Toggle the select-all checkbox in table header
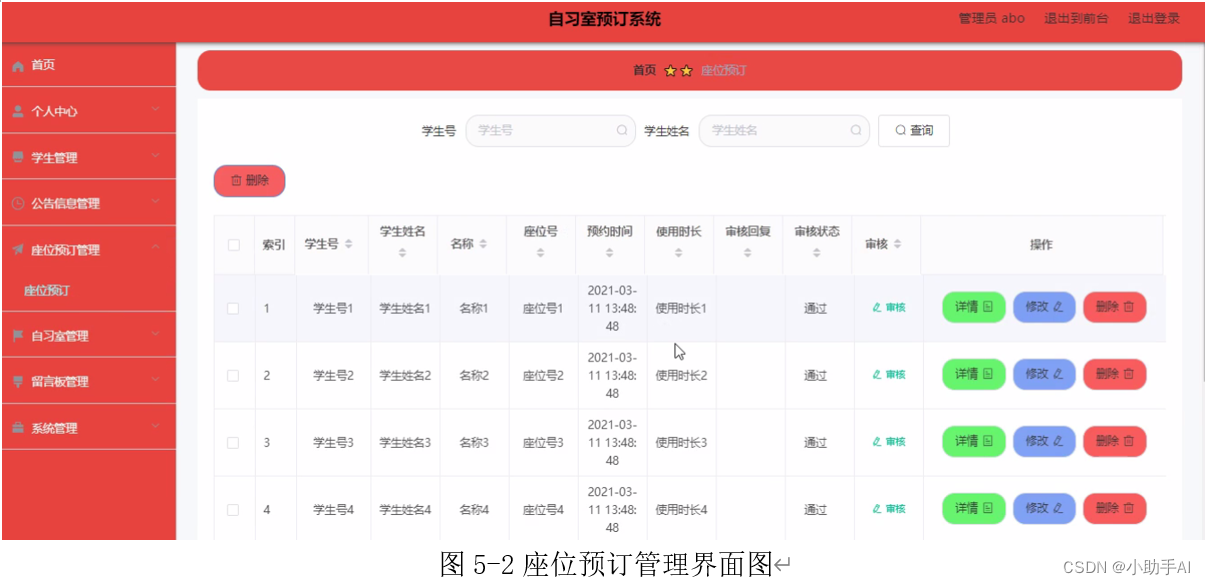 pyautogui.click(x=234, y=244)
